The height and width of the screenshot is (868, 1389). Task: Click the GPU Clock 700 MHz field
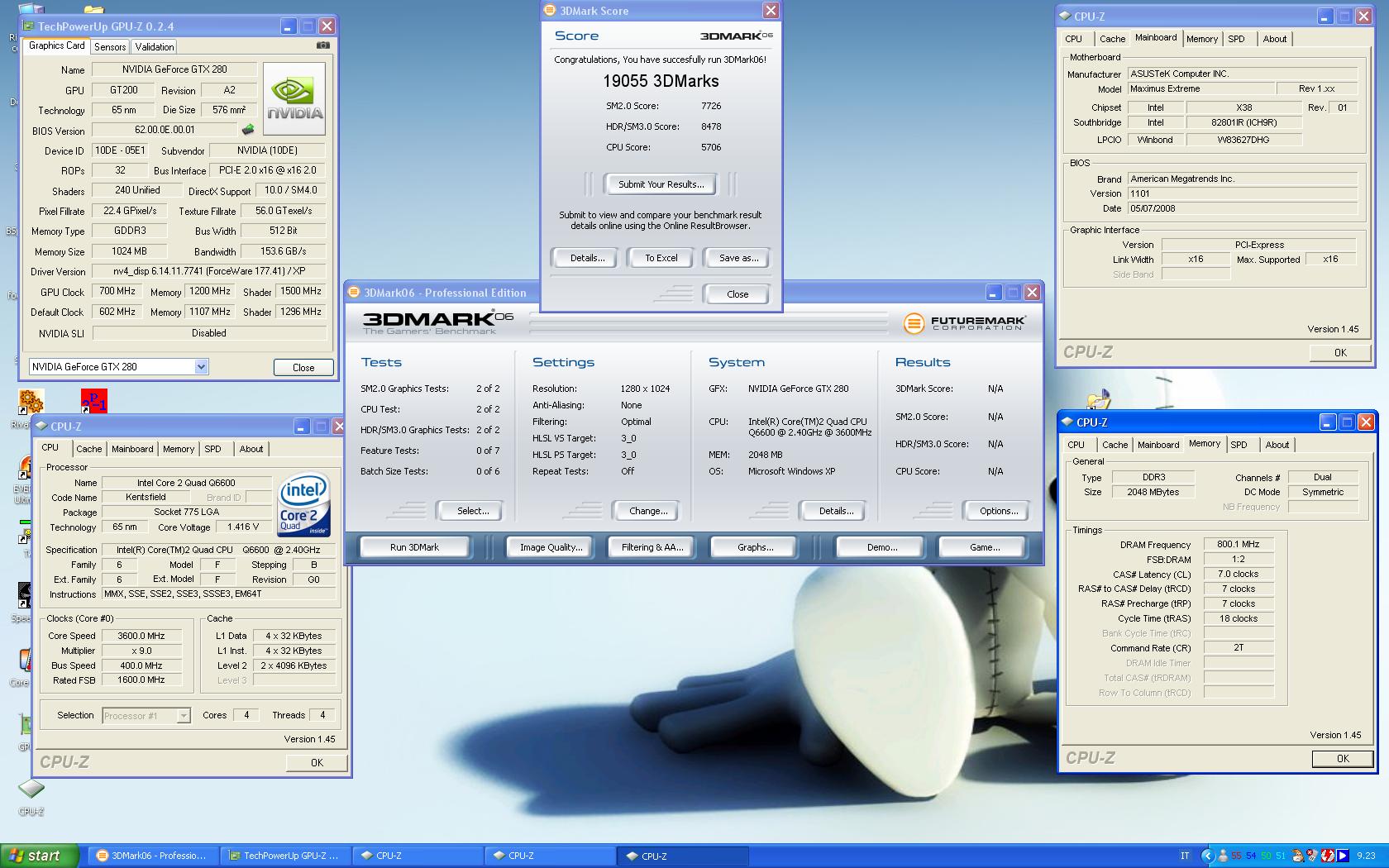tap(117, 292)
